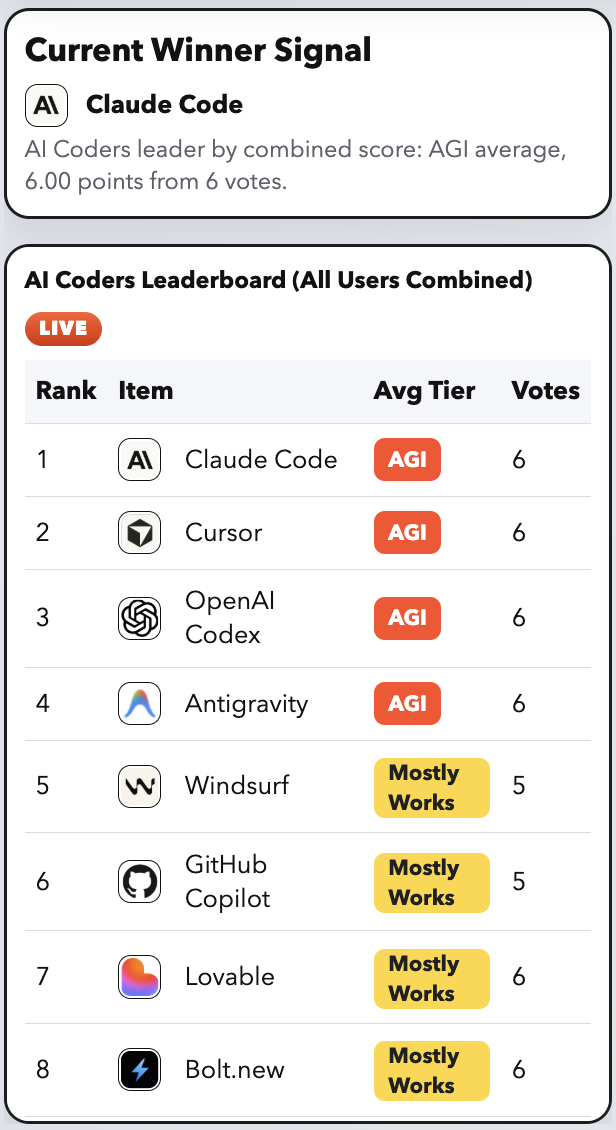Sort by the Rank column header

[65, 391]
